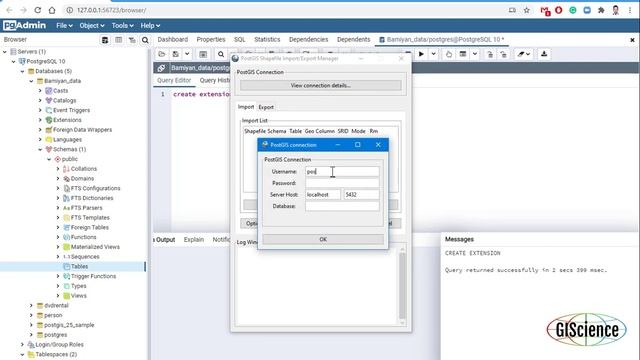Click the Log Window vertical scrollbar

402,286
